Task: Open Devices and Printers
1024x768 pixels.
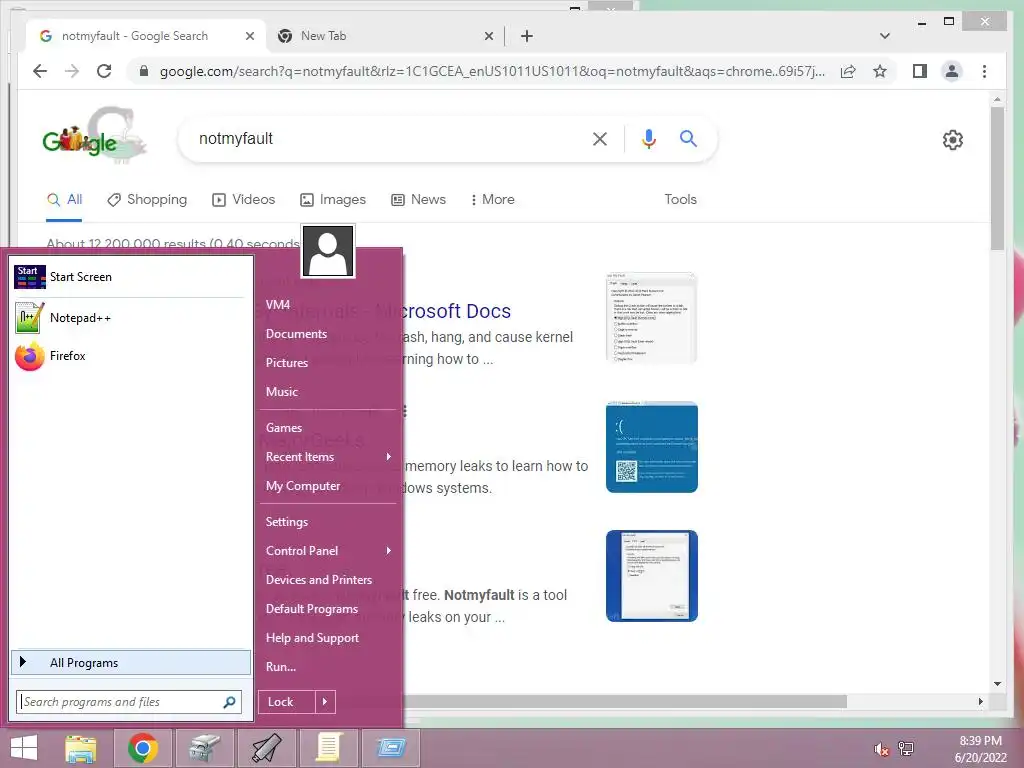Action: 328,580
